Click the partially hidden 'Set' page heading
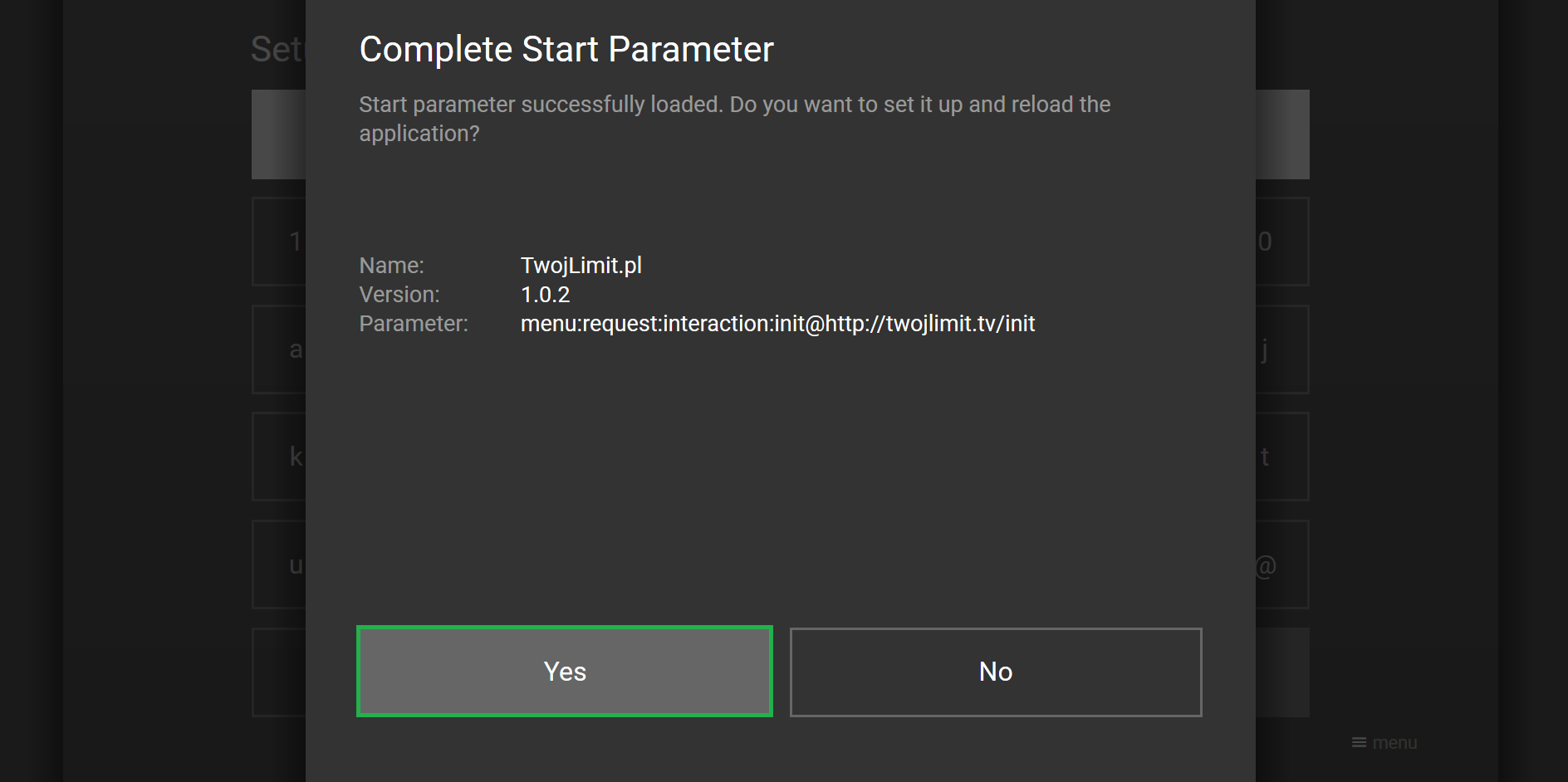Image resolution: width=1568 pixels, height=782 pixels. pos(278,50)
